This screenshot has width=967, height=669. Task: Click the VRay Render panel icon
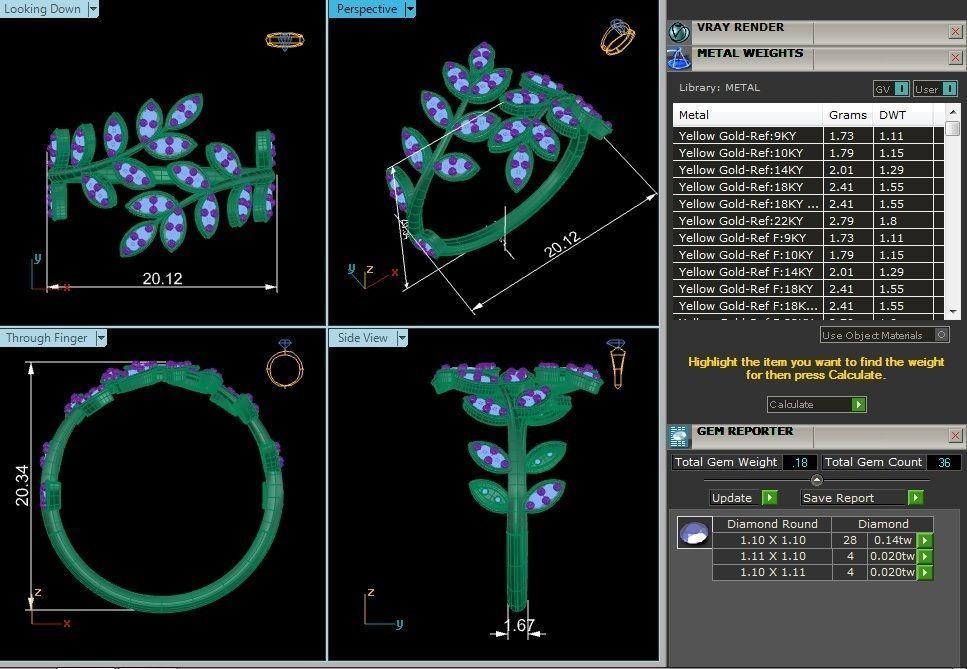[x=679, y=31]
